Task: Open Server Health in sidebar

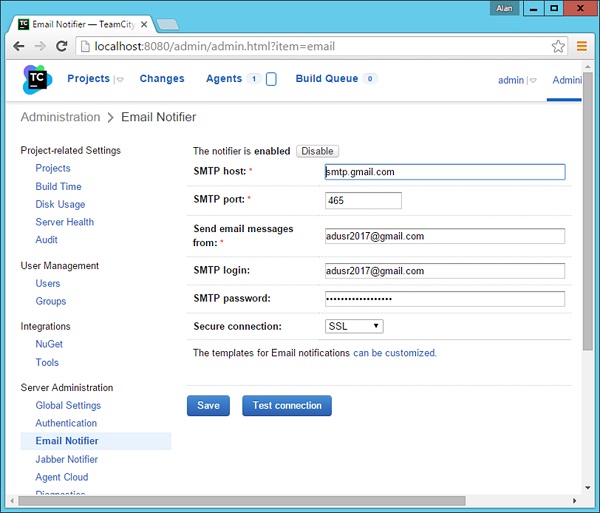Action: (x=65, y=222)
